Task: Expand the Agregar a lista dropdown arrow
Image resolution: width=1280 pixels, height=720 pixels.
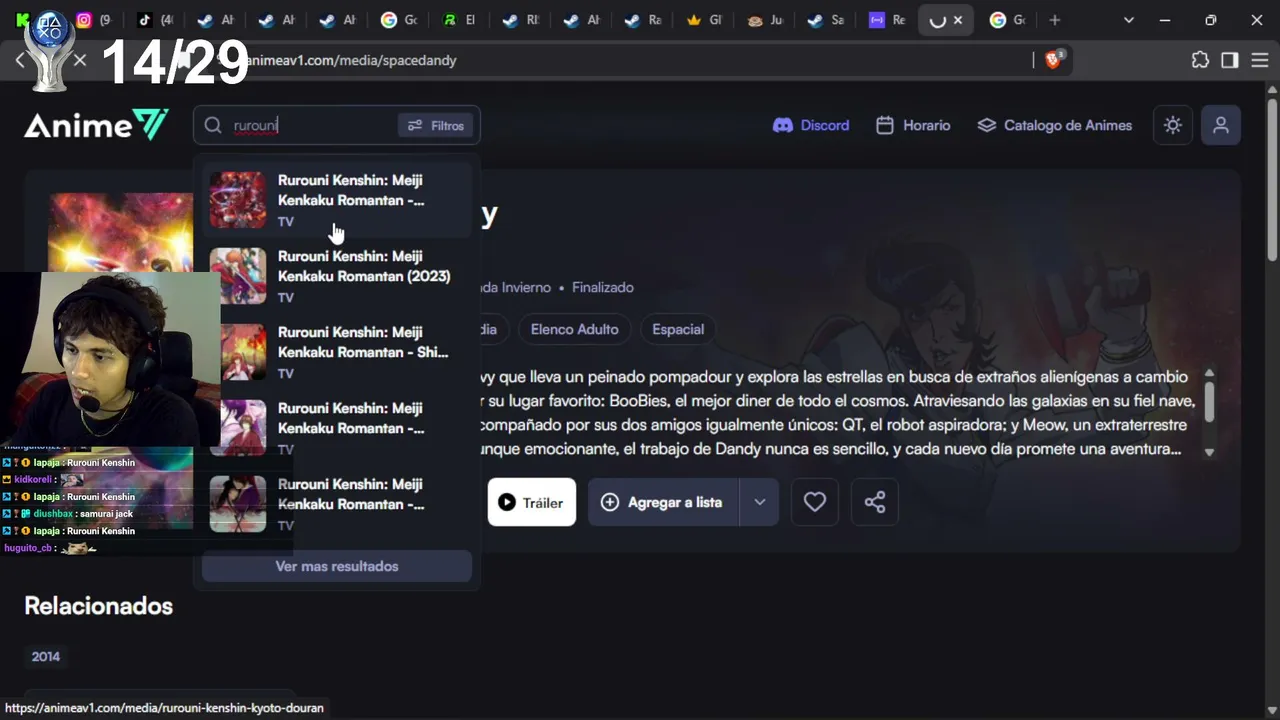Action: coord(760,502)
